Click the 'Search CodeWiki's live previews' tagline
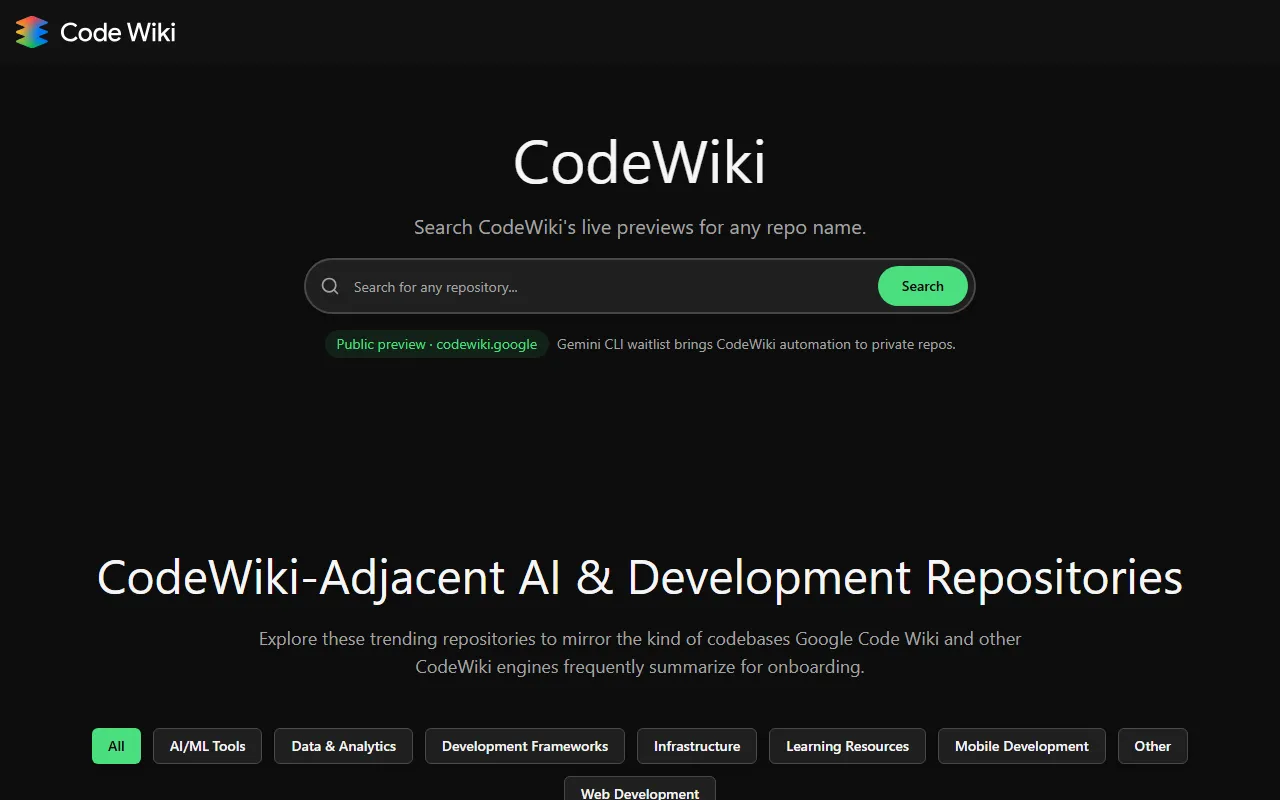This screenshot has width=1280, height=800. tap(640, 227)
